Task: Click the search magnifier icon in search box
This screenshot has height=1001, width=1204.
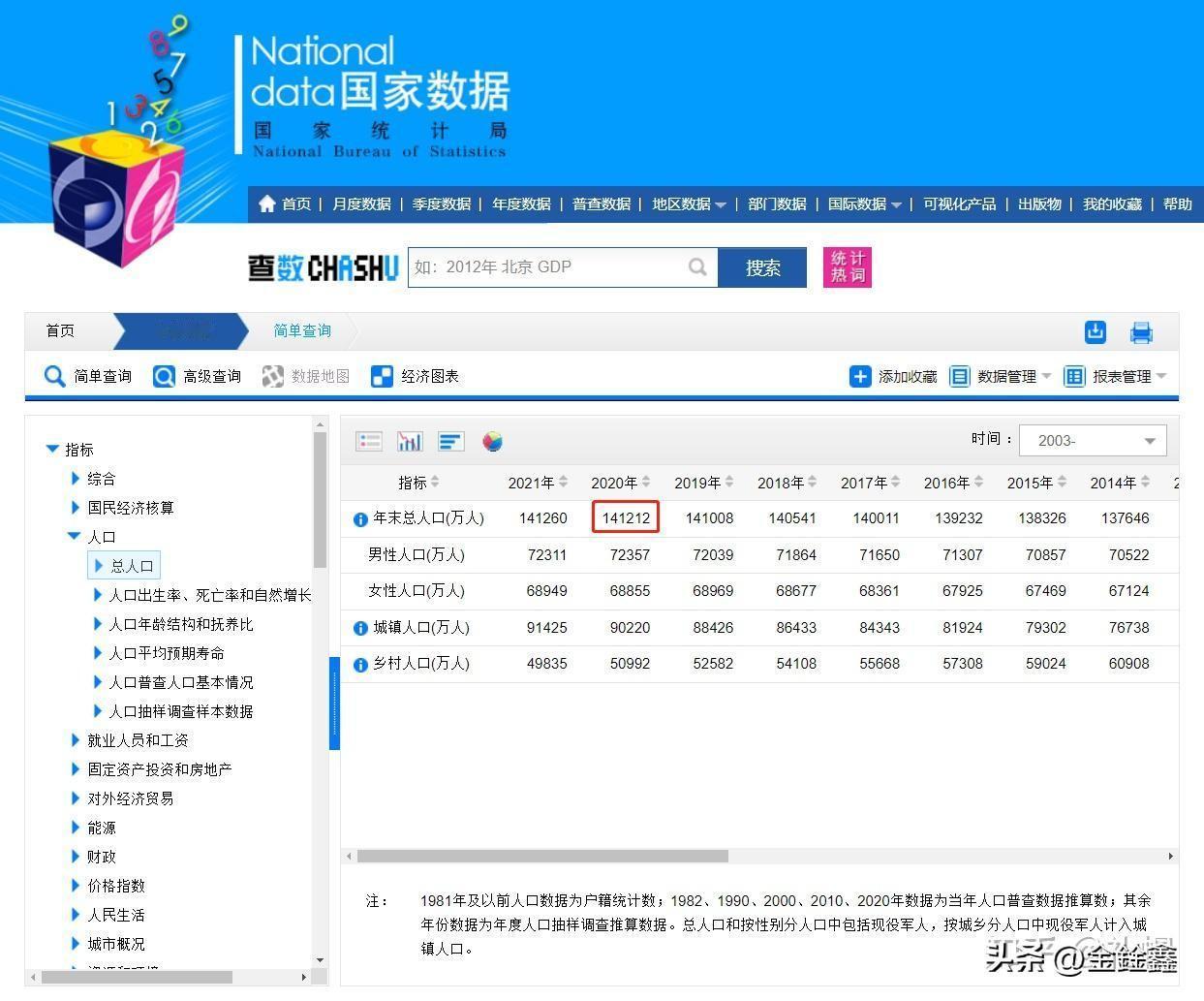Action: (x=697, y=266)
